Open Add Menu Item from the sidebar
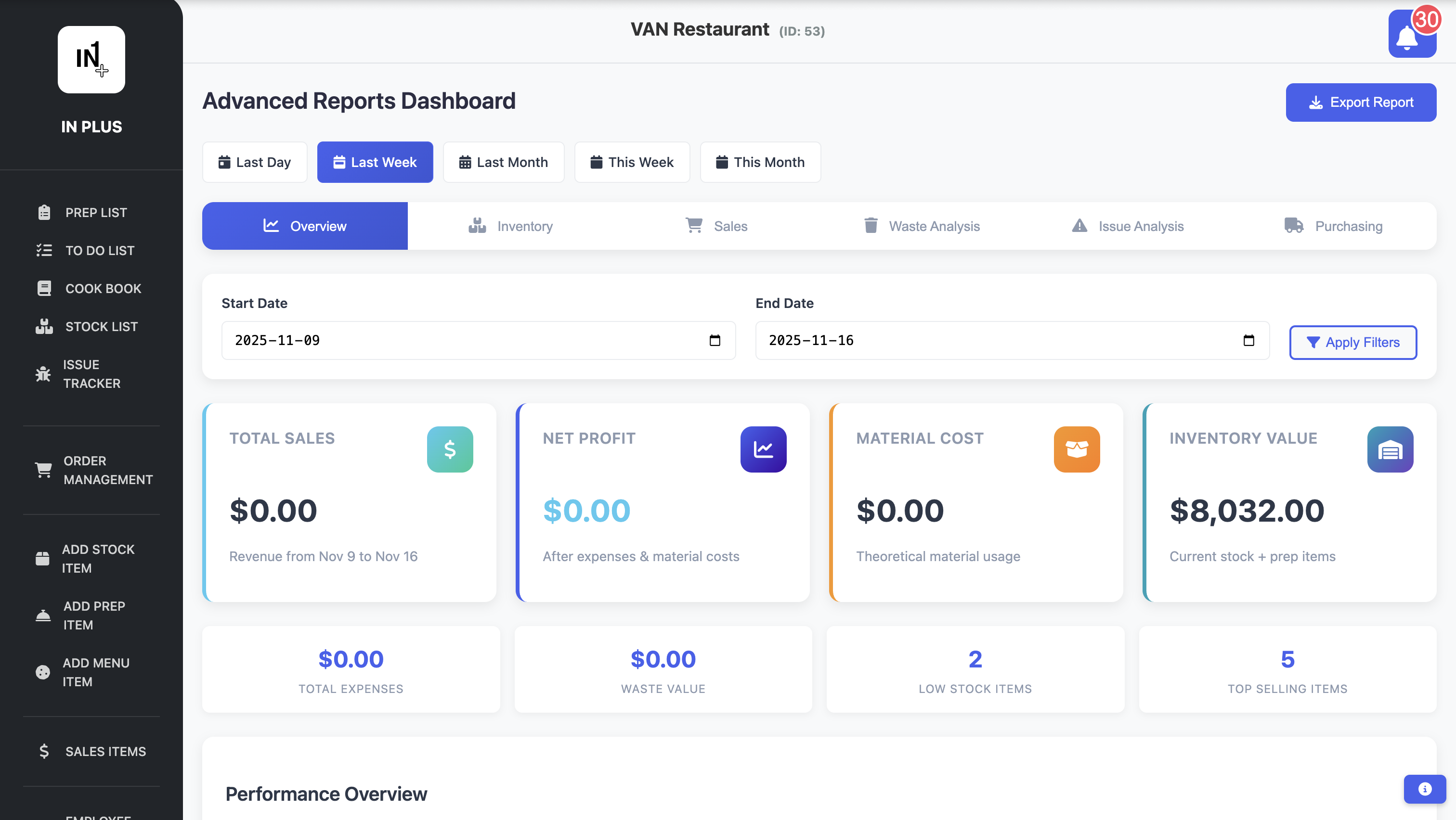 (x=96, y=672)
